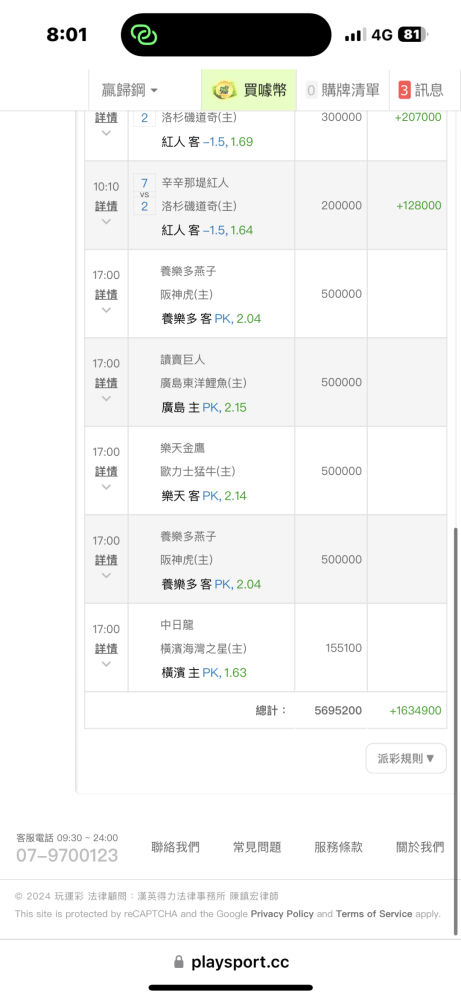The width and height of the screenshot is (461, 1000).
Task: Expand chevron under 中日龍 game 詳情
Action: tap(106, 664)
